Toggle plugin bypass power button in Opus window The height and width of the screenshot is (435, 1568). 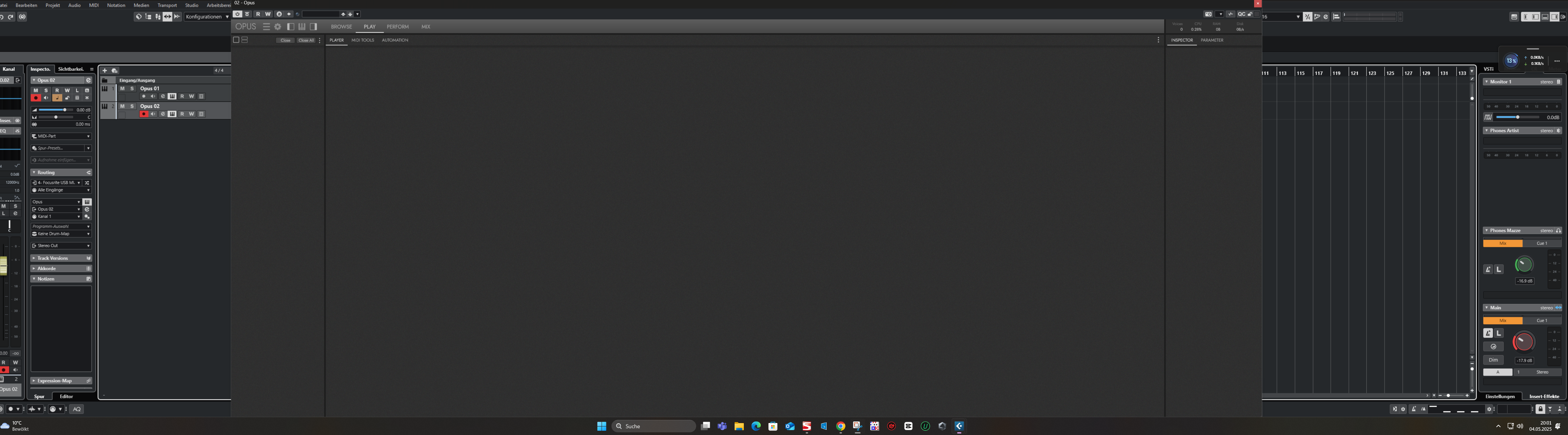tap(237, 14)
